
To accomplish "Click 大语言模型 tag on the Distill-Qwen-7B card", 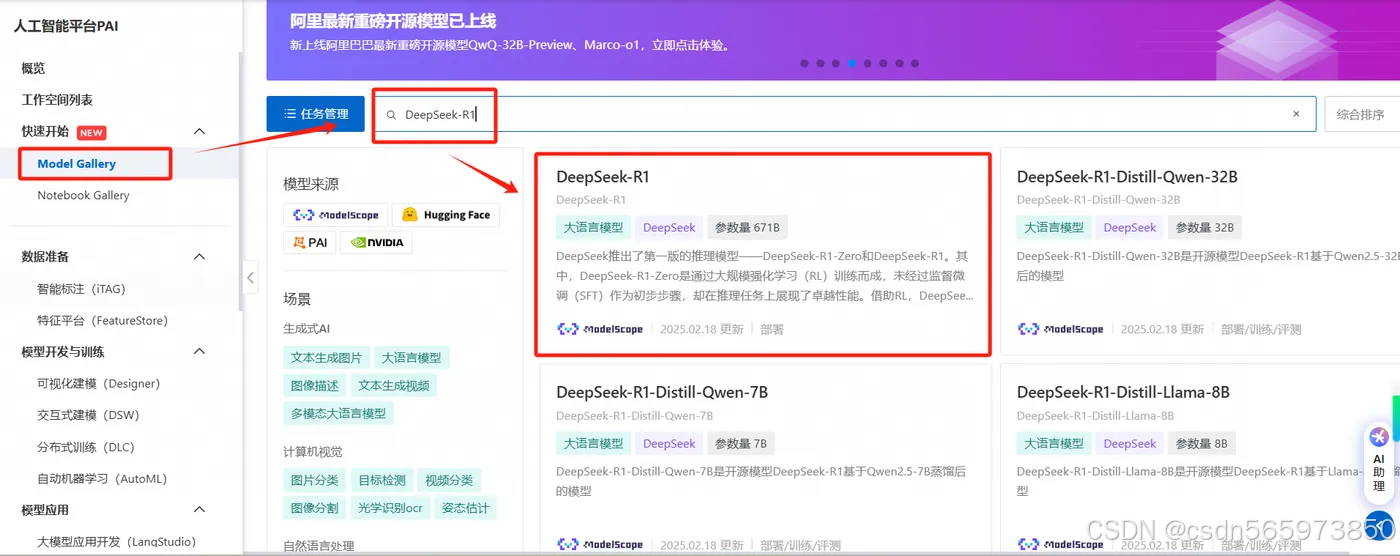I will point(593,443).
